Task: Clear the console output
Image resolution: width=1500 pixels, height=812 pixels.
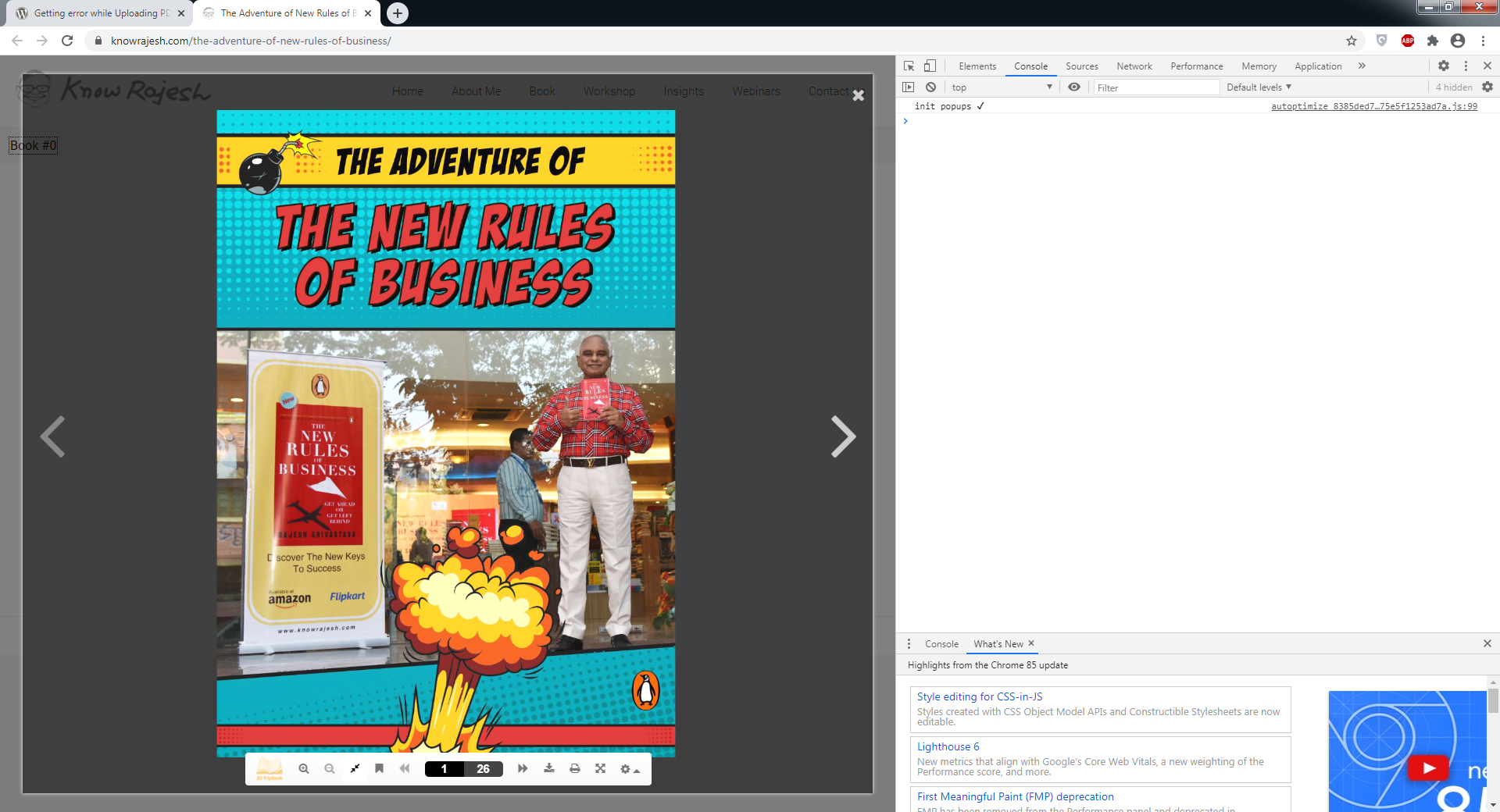Action: [930, 87]
